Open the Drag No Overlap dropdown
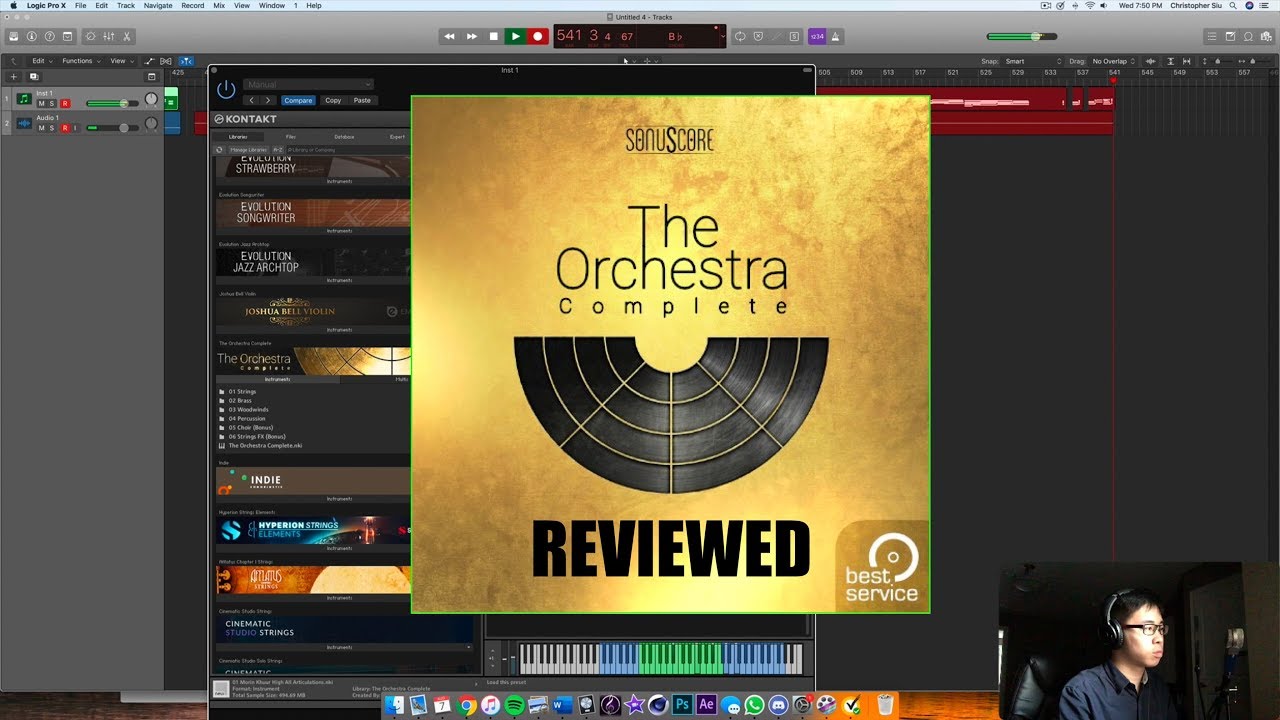 (1114, 61)
